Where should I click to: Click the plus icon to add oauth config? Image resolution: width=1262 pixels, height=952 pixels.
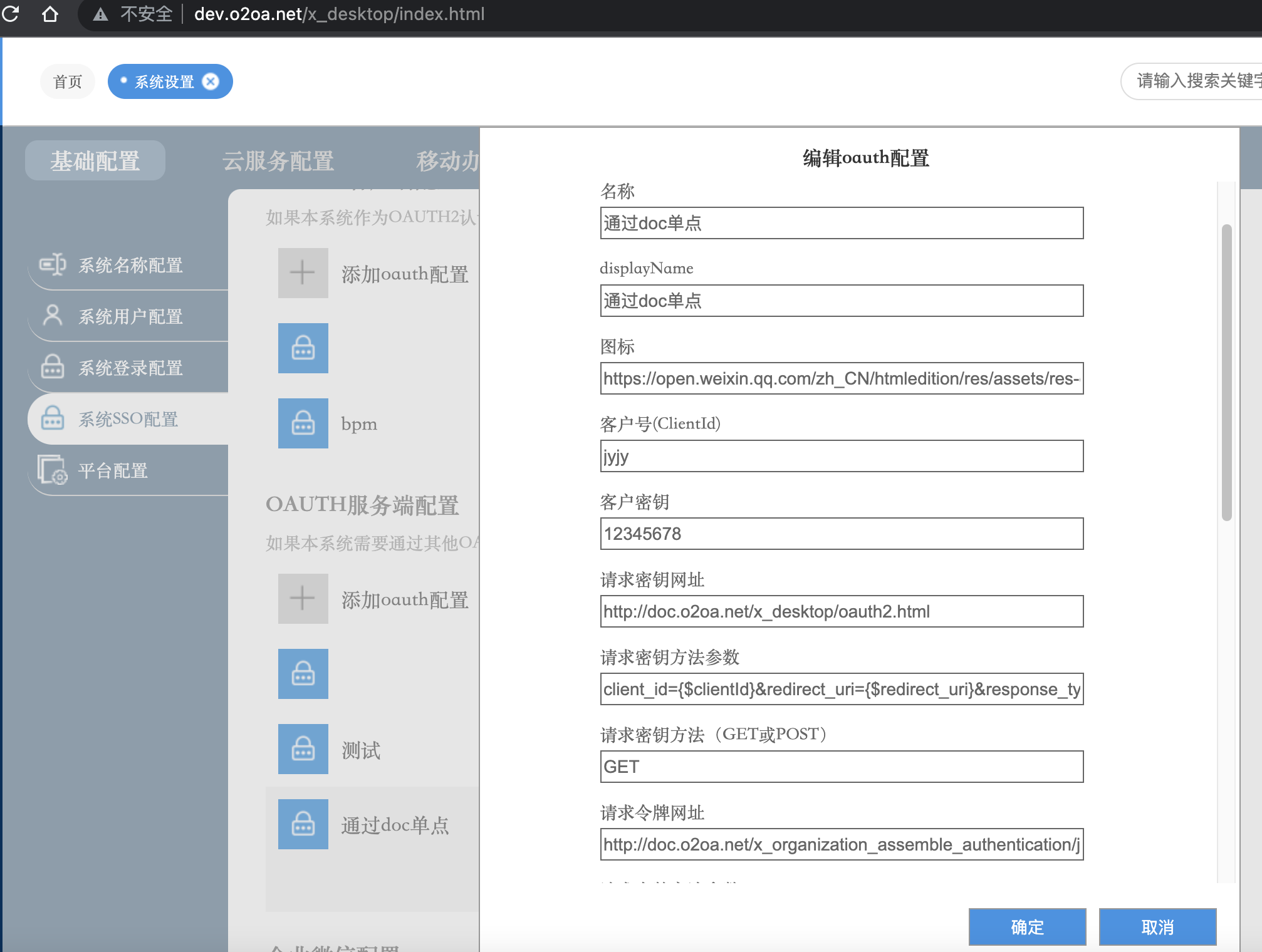click(x=303, y=273)
